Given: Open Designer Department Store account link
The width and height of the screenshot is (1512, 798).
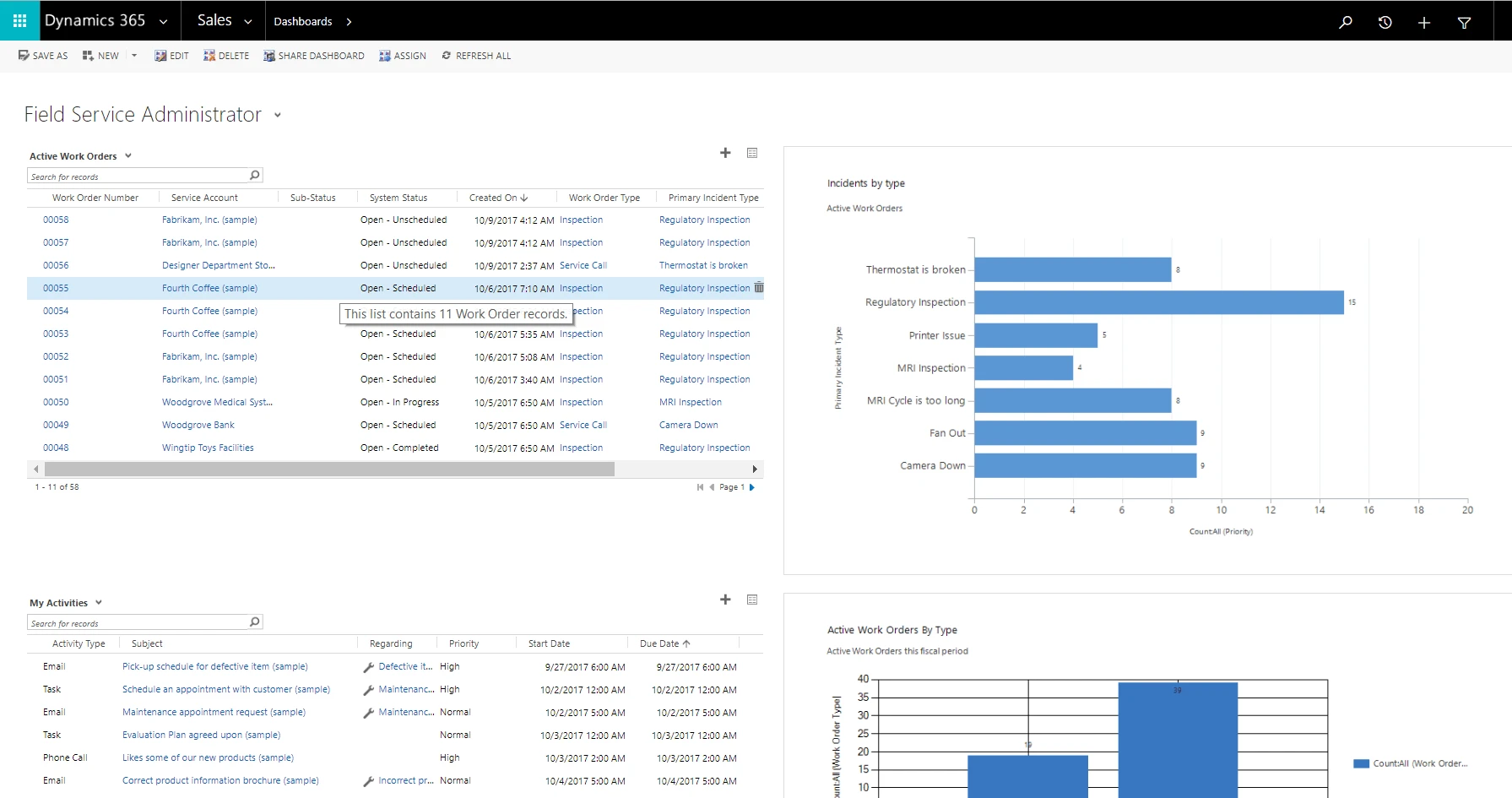Looking at the screenshot, I should pyautogui.click(x=219, y=265).
